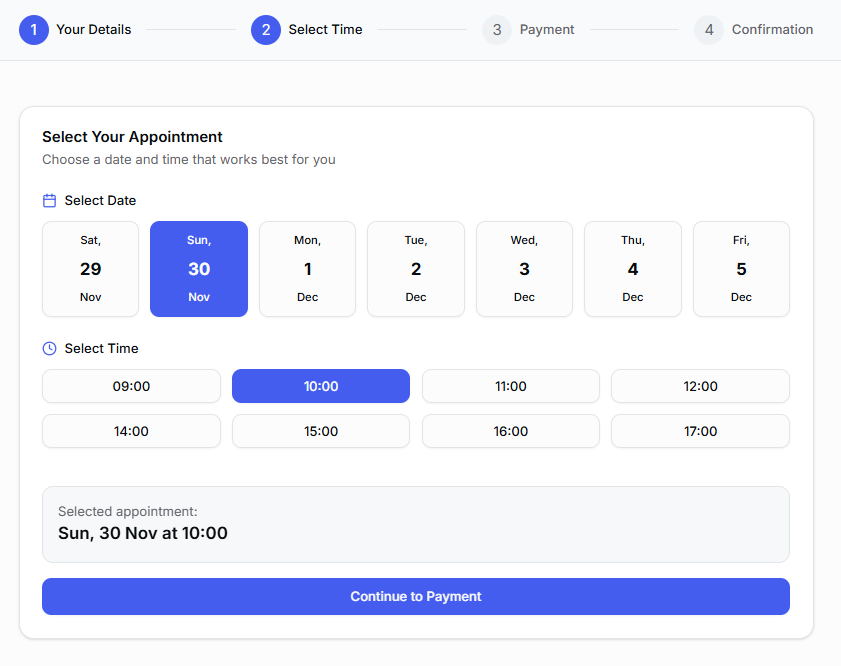Click step 2 circle for Select Time
Screen dimensions: 841x666
266,30
